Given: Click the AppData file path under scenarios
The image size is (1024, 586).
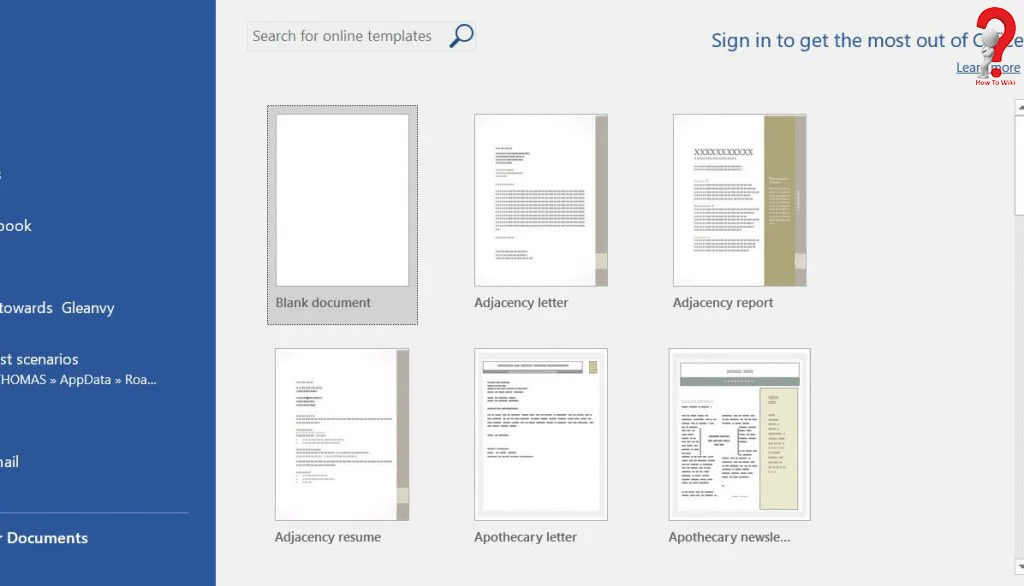Looking at the screenshot, I should [78, 380].
